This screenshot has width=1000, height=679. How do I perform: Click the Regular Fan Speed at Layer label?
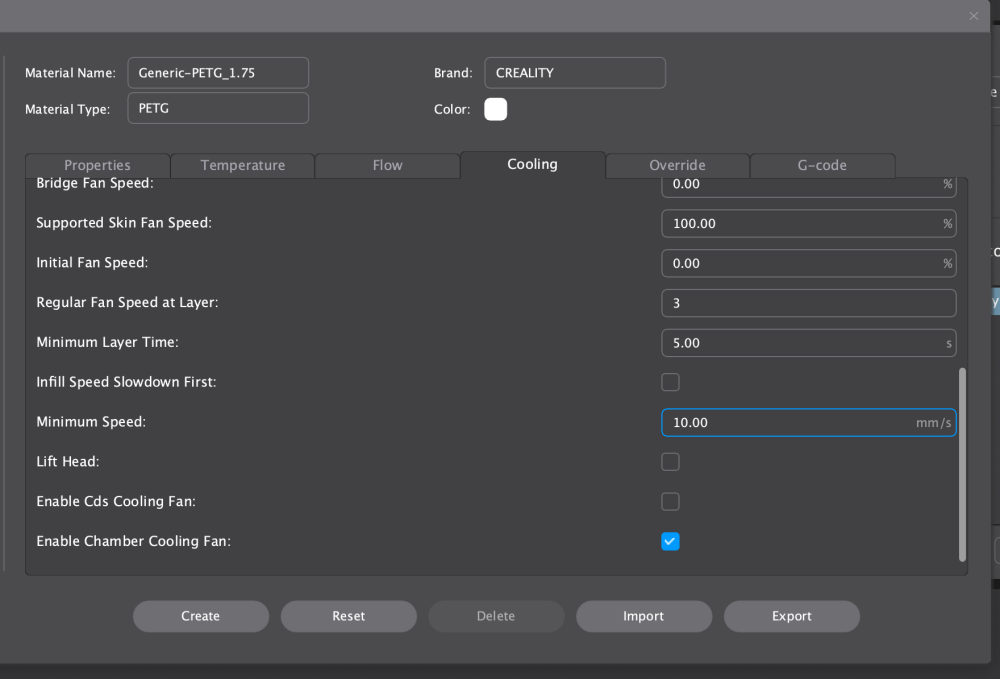[127, 302]
